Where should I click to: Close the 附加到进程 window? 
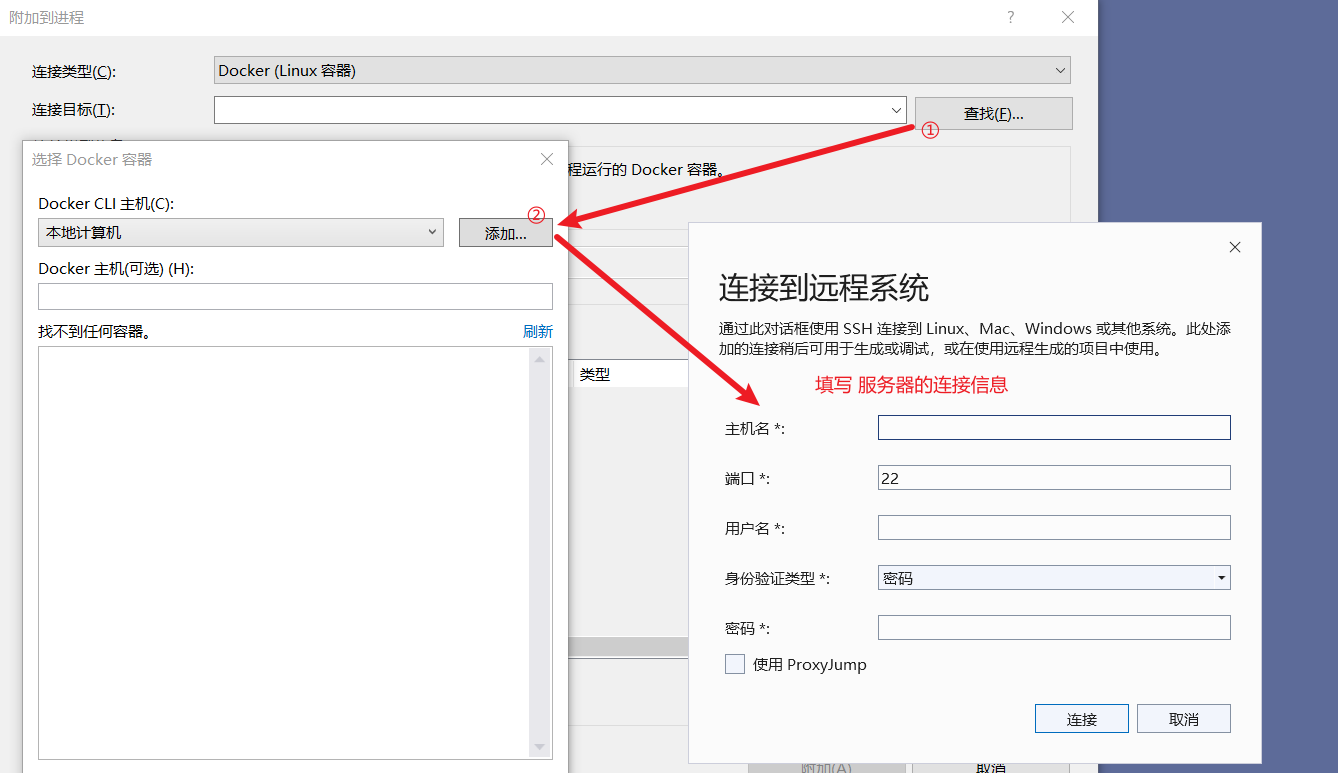pos(1068,17)
